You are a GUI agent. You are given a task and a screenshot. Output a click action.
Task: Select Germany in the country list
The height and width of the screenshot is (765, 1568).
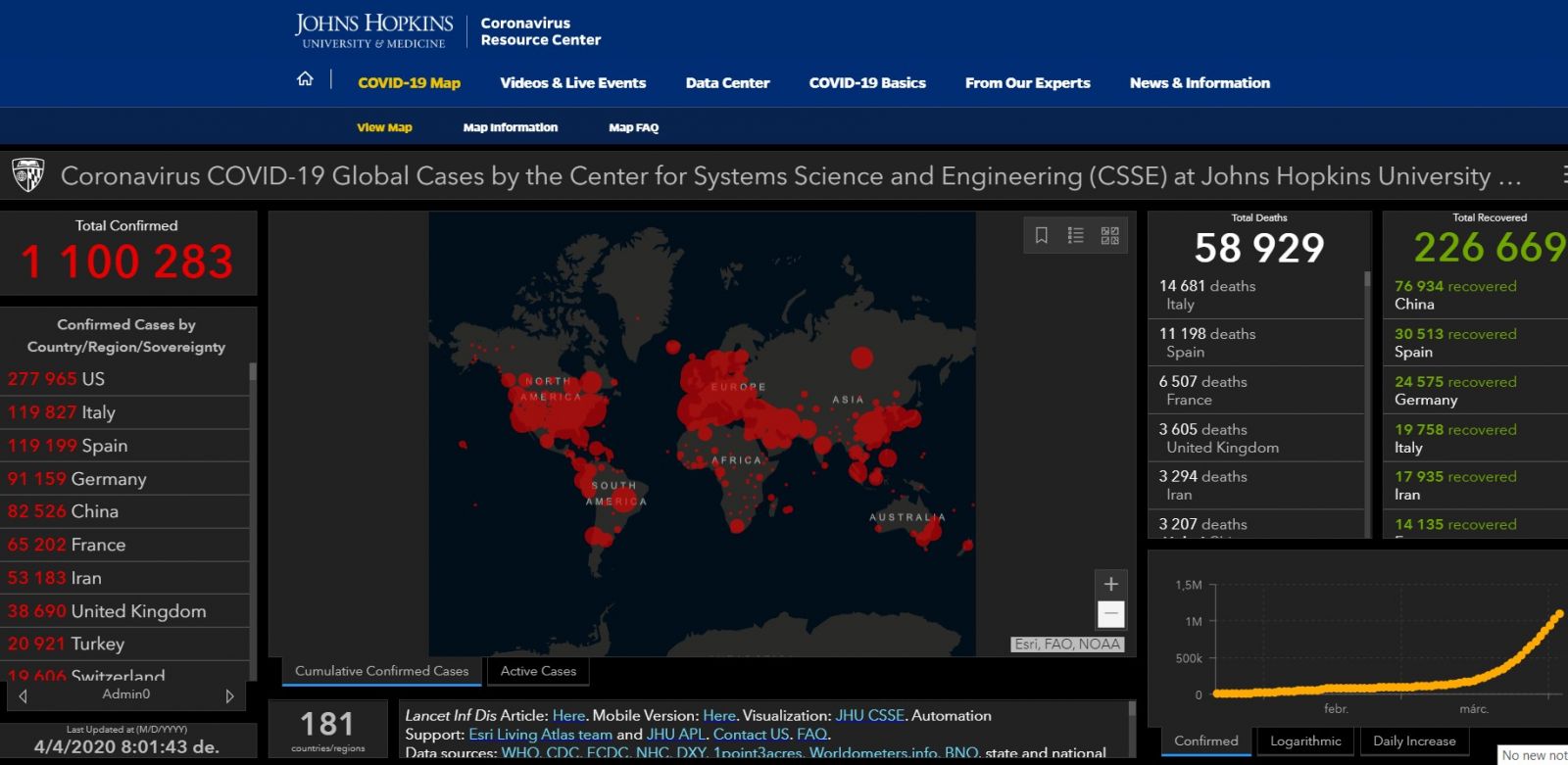point(124,479)
